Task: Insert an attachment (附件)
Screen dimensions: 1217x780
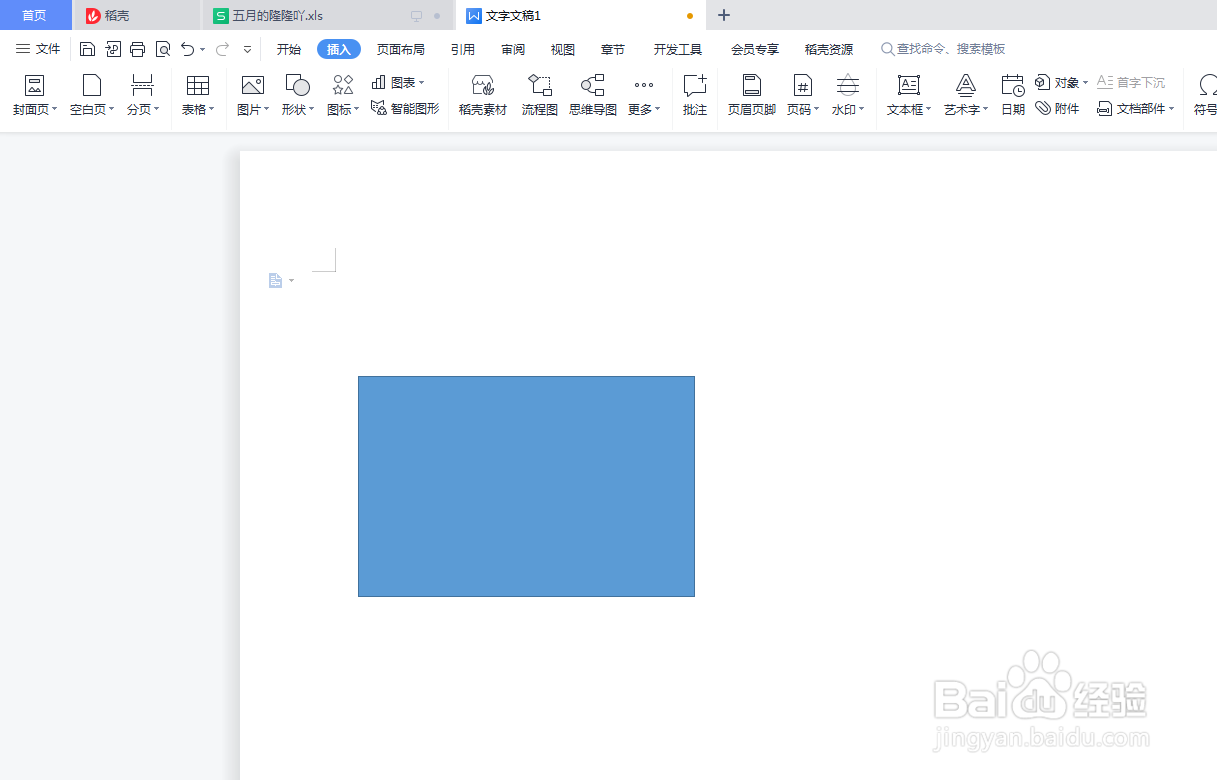Action: [x=1057, y=108]
